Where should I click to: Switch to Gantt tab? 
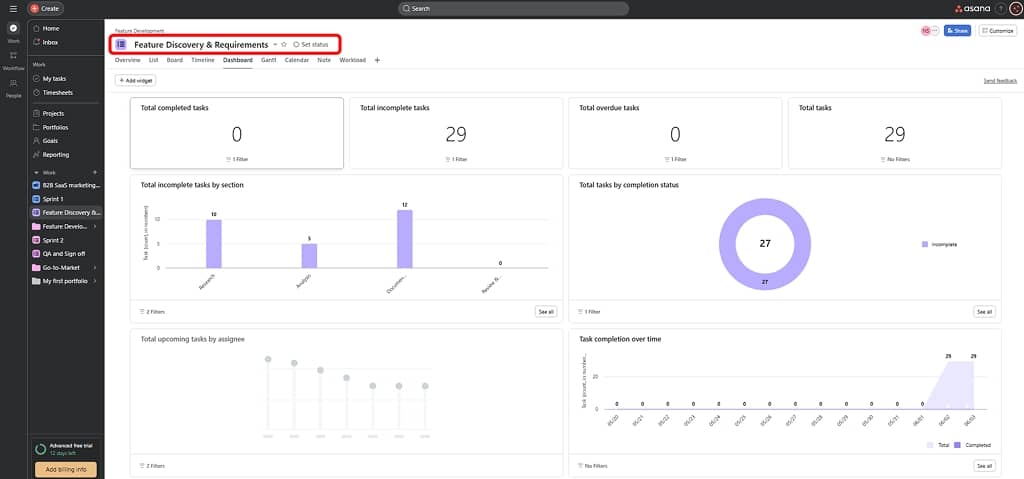[x=268, y=60]
